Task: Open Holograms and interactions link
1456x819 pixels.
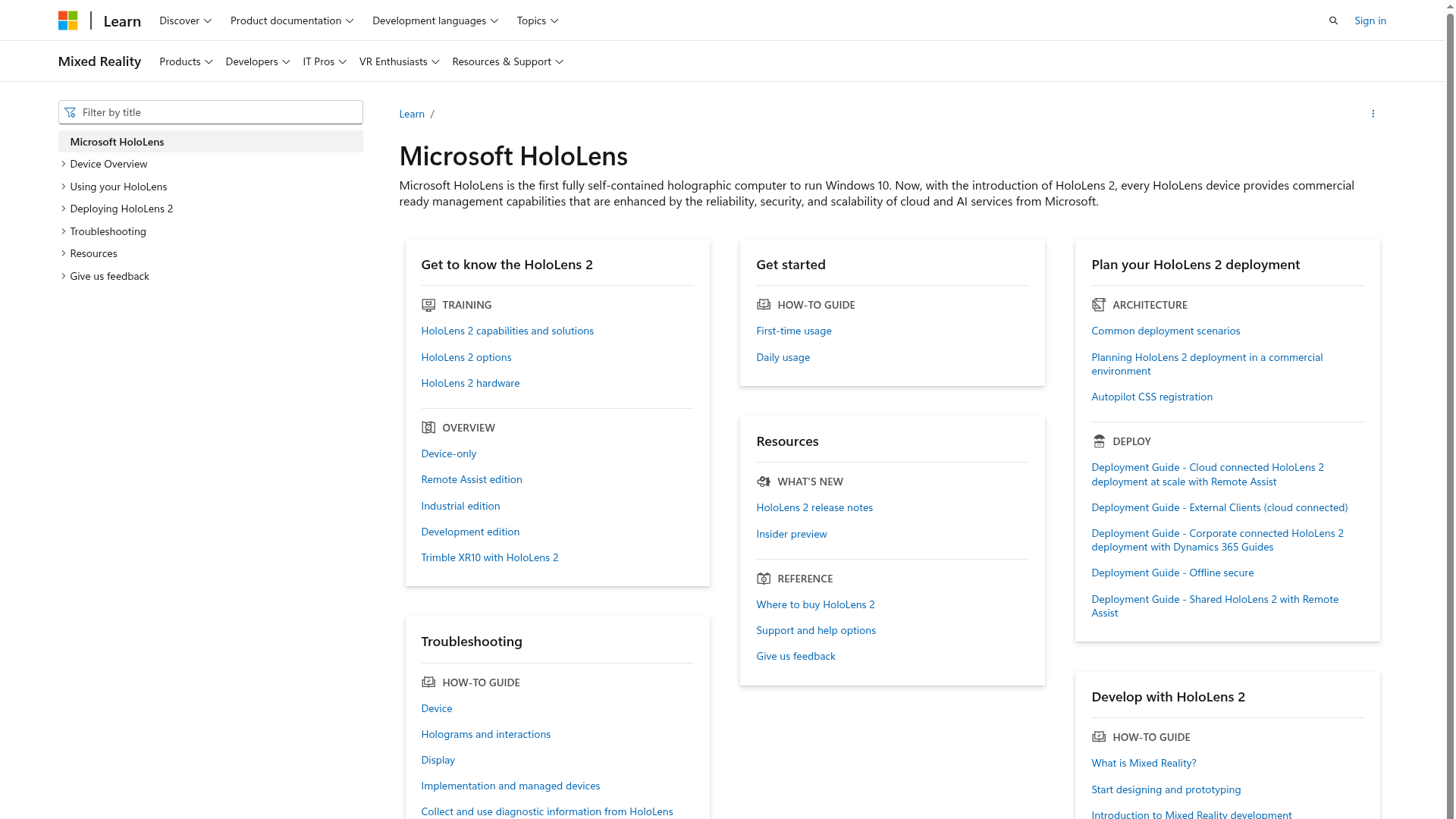Action: [486, 734]
